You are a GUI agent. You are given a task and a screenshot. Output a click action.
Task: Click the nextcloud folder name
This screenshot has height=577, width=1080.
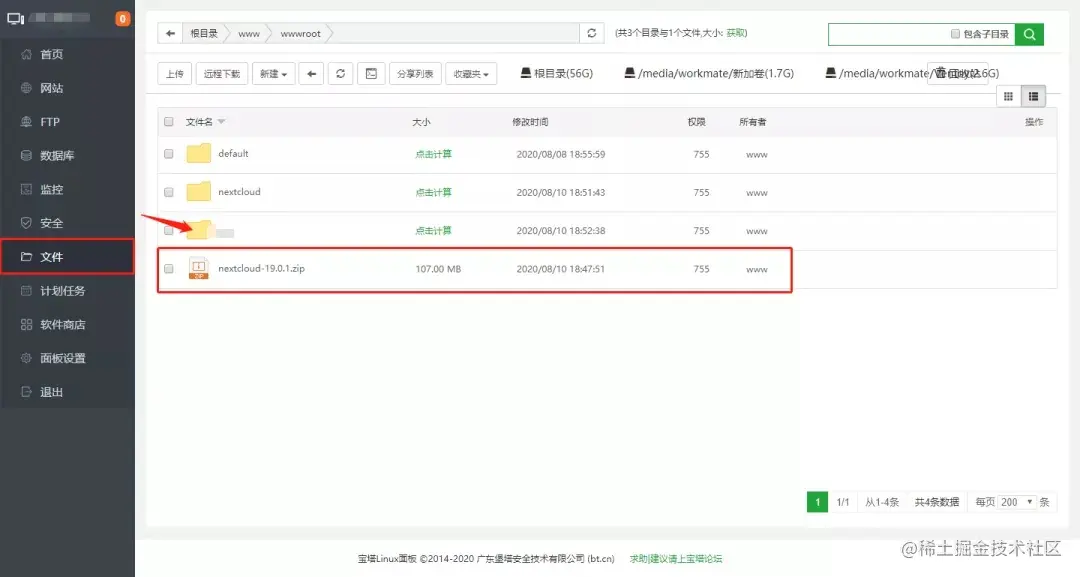(x=239, y=192)
